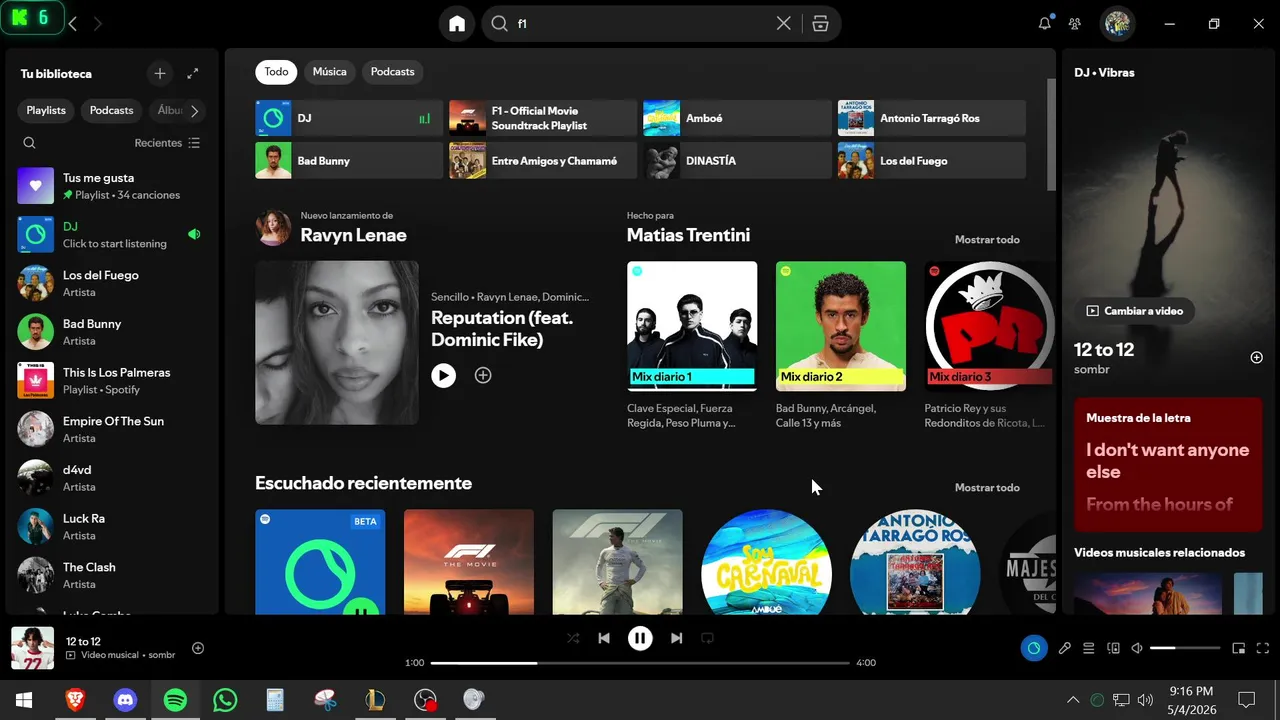Select the Todo filter chip
Image resolution: width=1280 pixels, height=720 pixels.
point(276,72)
